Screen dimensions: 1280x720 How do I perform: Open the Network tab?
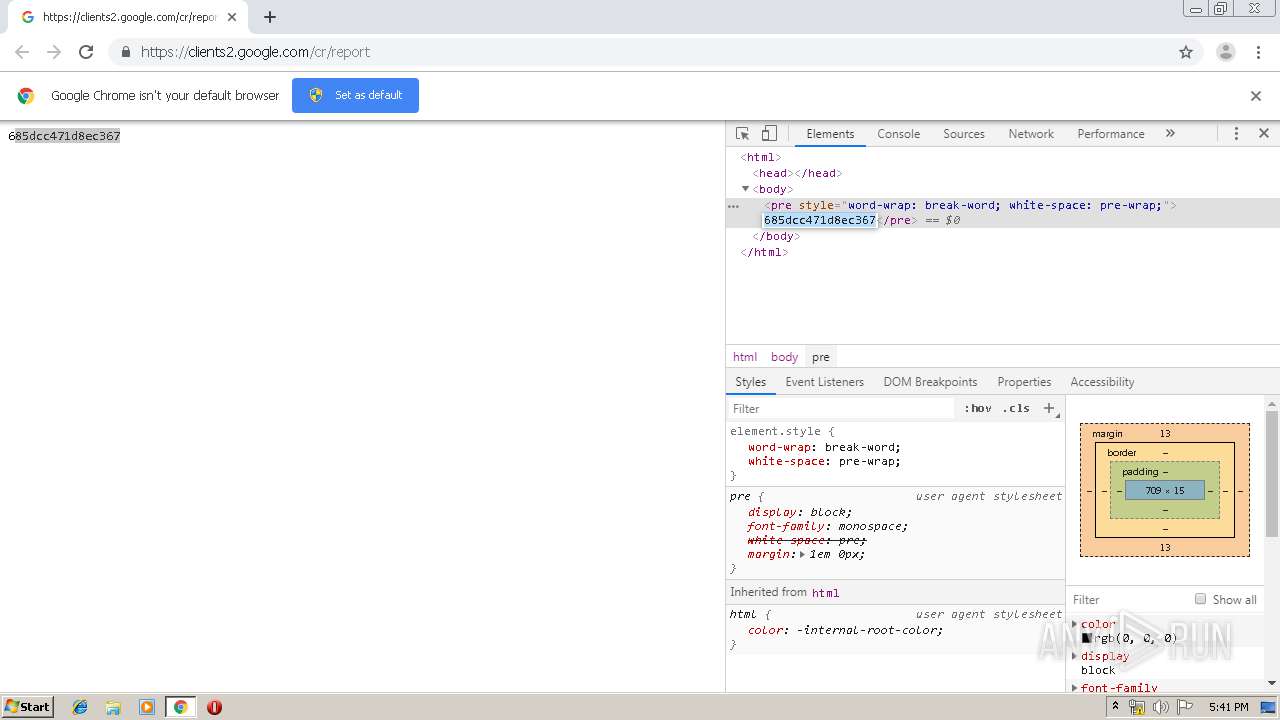point(1031,134)
